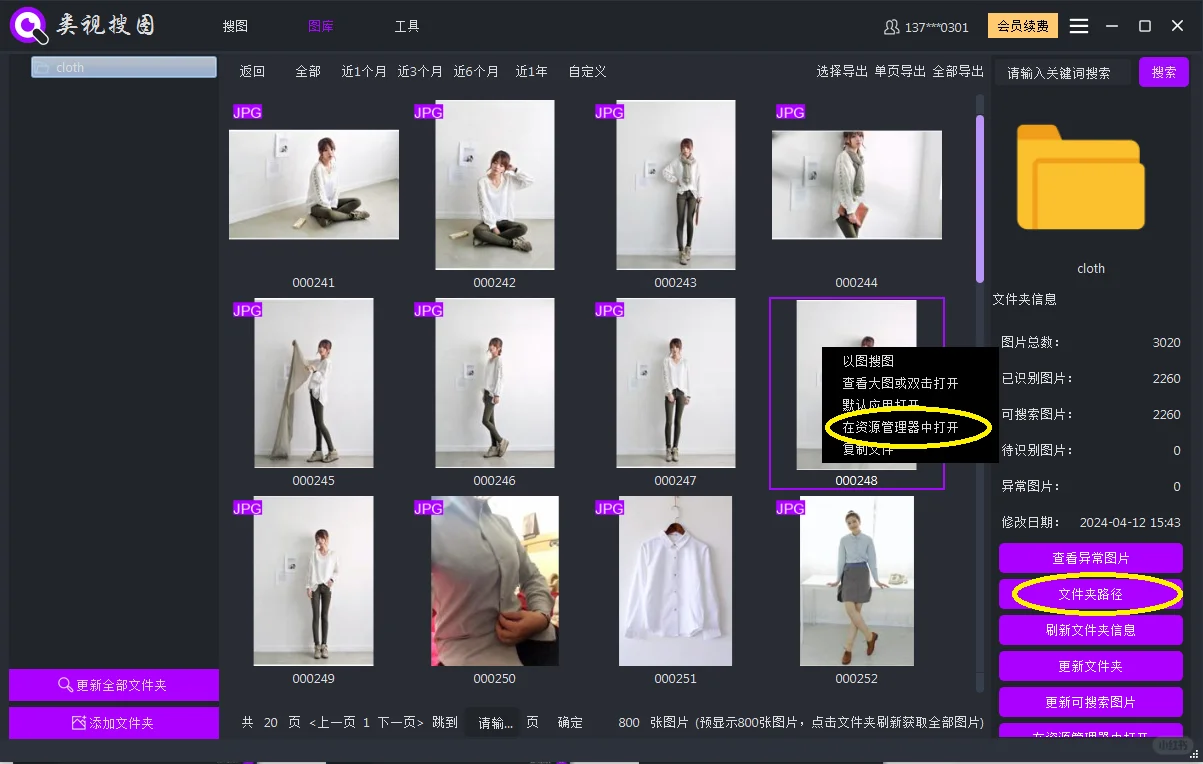Switch to the 工具 tab

406,26
